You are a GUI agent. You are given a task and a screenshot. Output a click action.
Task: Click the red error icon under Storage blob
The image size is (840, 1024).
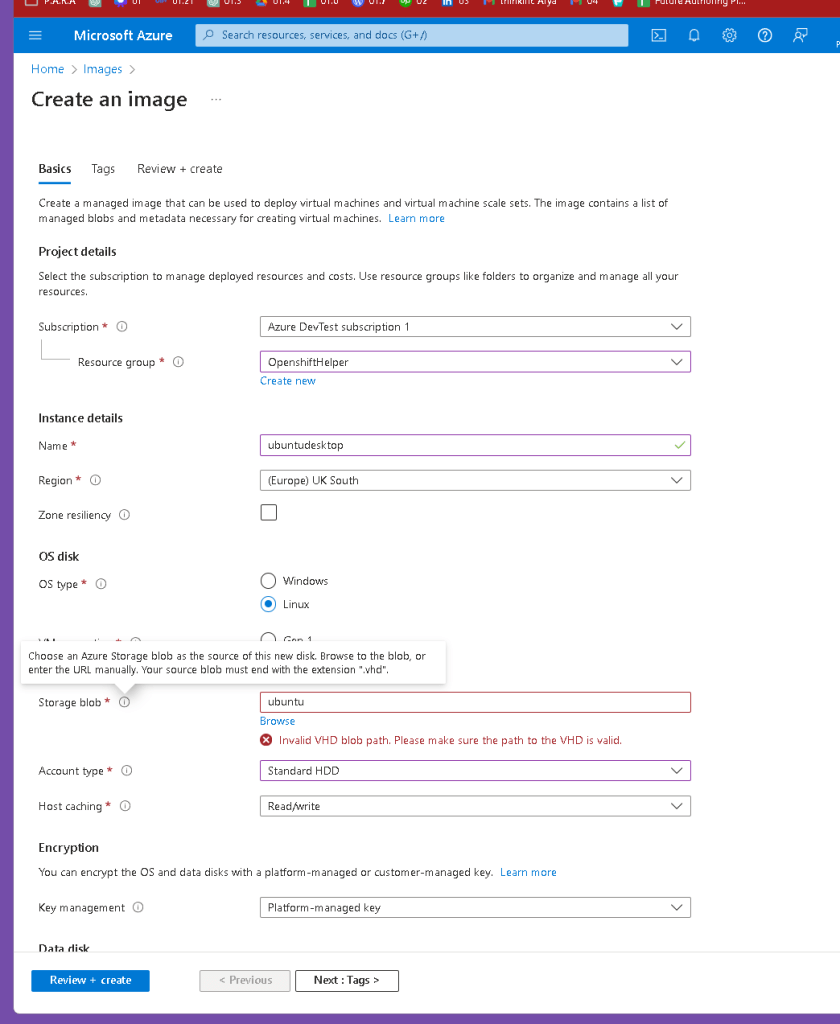point(266,740)
